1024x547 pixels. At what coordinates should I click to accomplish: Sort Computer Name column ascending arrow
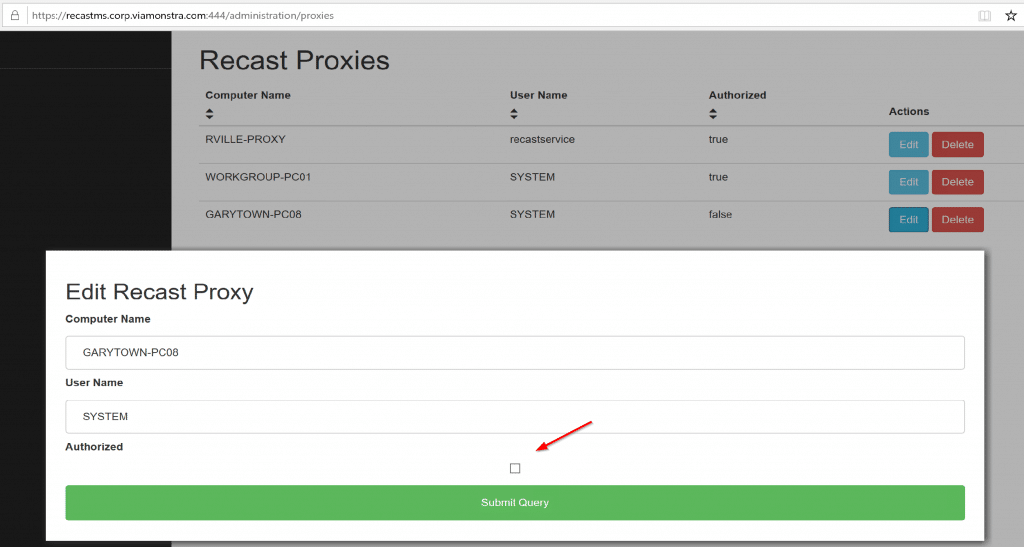(210, 110)
